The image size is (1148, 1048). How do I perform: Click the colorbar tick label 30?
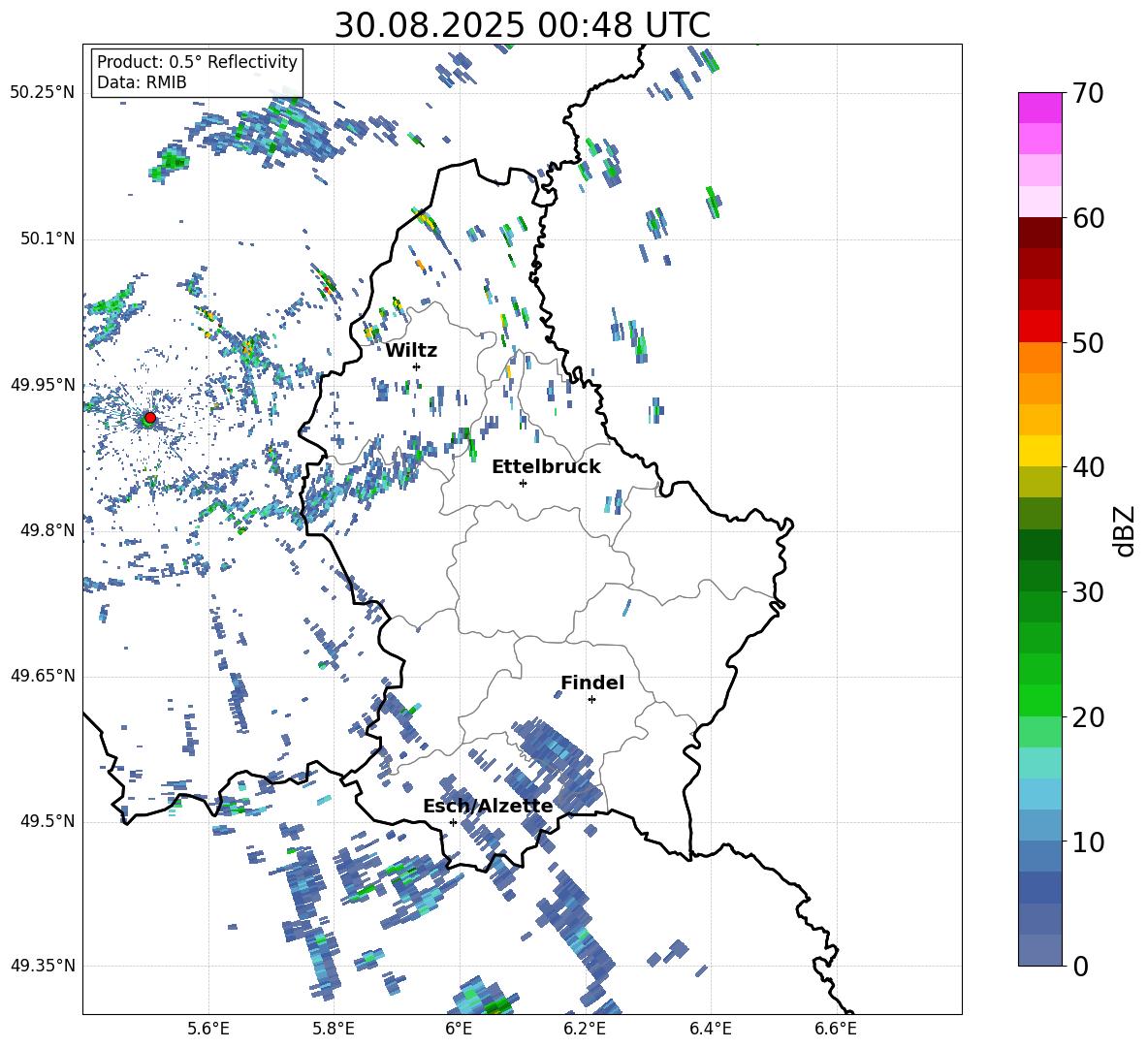point(1088,592)
